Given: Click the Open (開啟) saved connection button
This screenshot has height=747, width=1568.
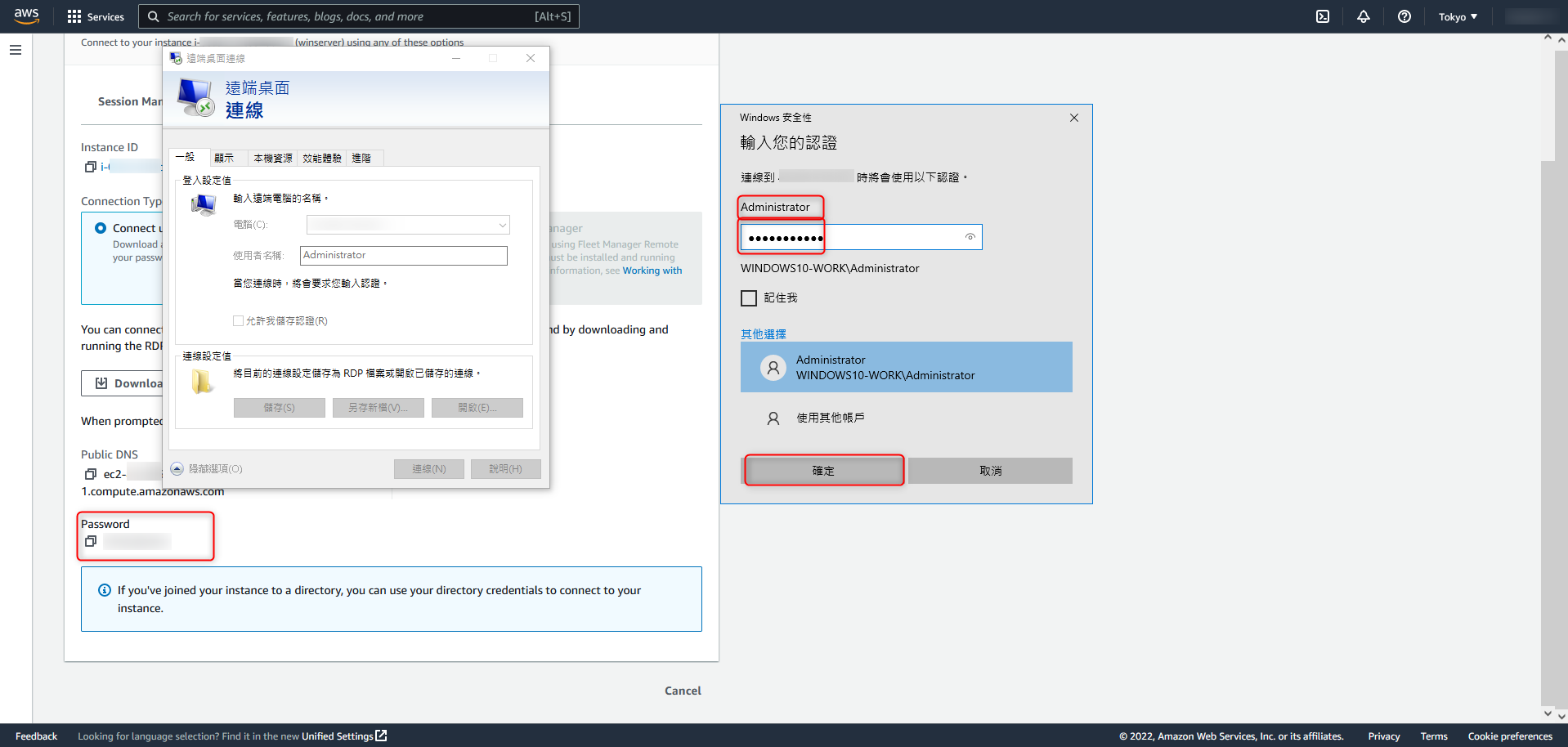Looking at the screenshot, I should click(x=477, y=408).
